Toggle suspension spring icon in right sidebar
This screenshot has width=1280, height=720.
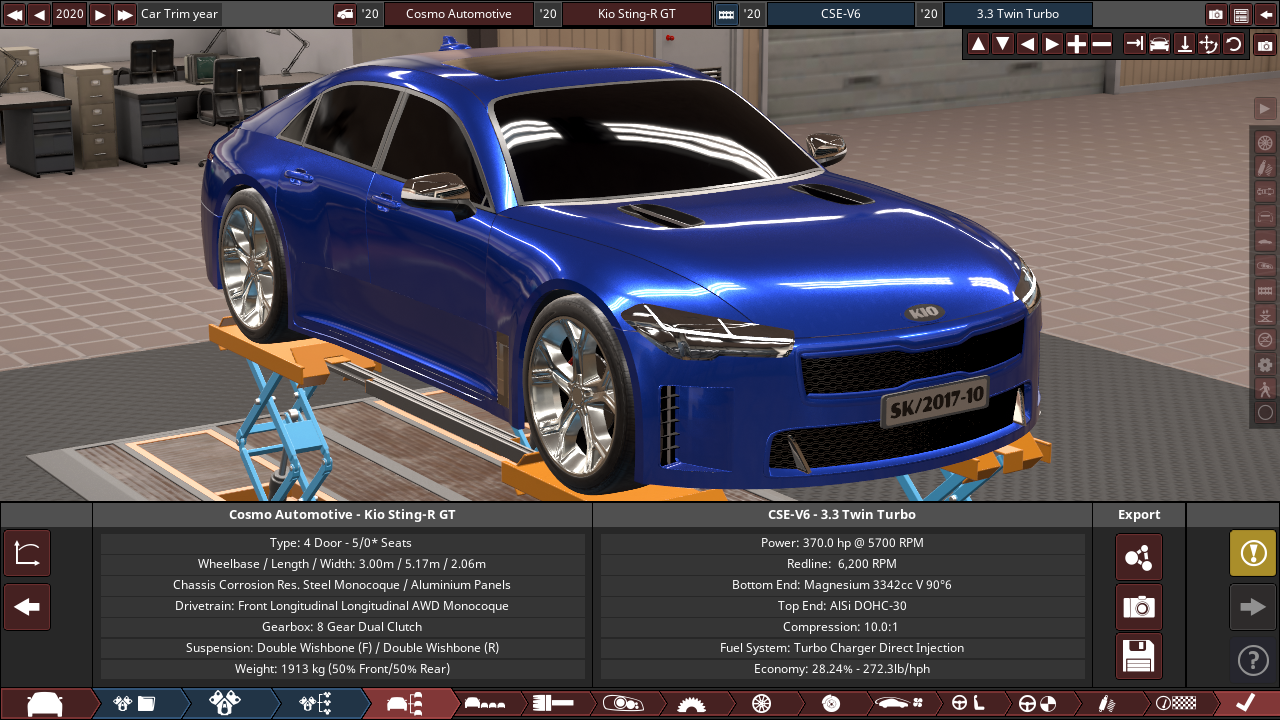click(x=1265, y=167)
